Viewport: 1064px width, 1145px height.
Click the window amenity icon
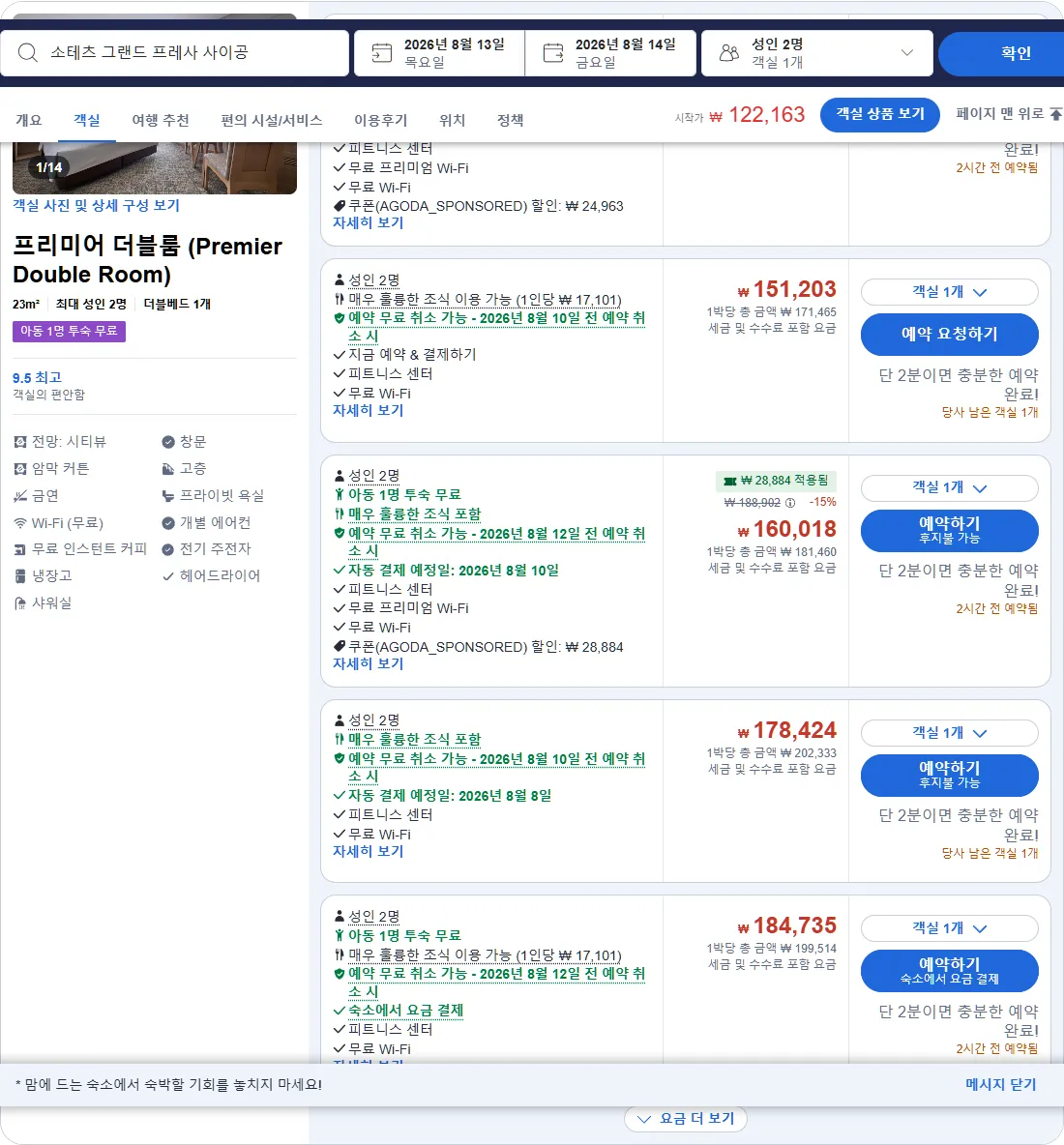click(x=168, y=442)
